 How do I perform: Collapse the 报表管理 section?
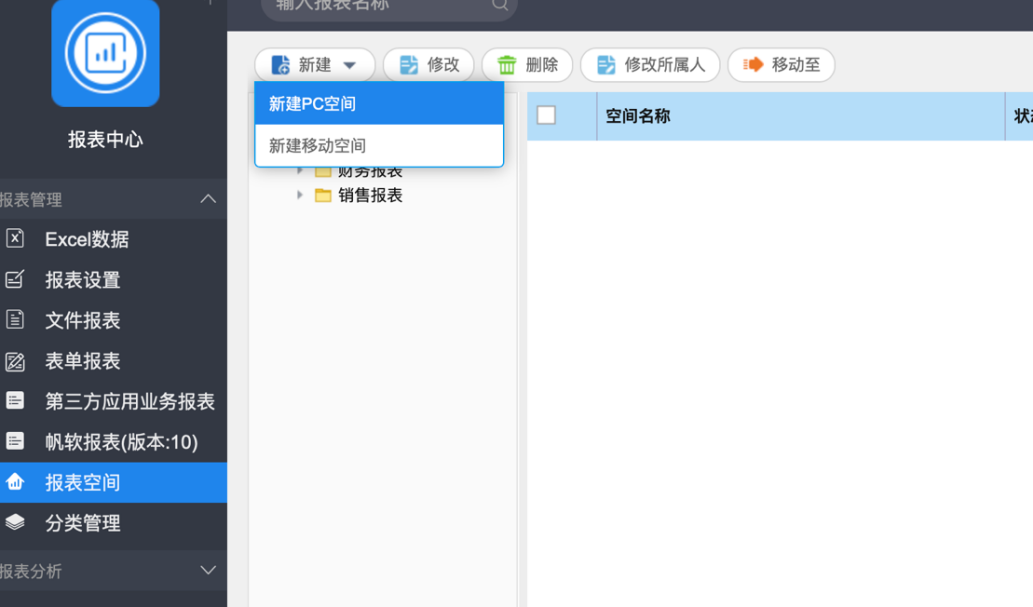pyautogui.click(x=208, y=199)
